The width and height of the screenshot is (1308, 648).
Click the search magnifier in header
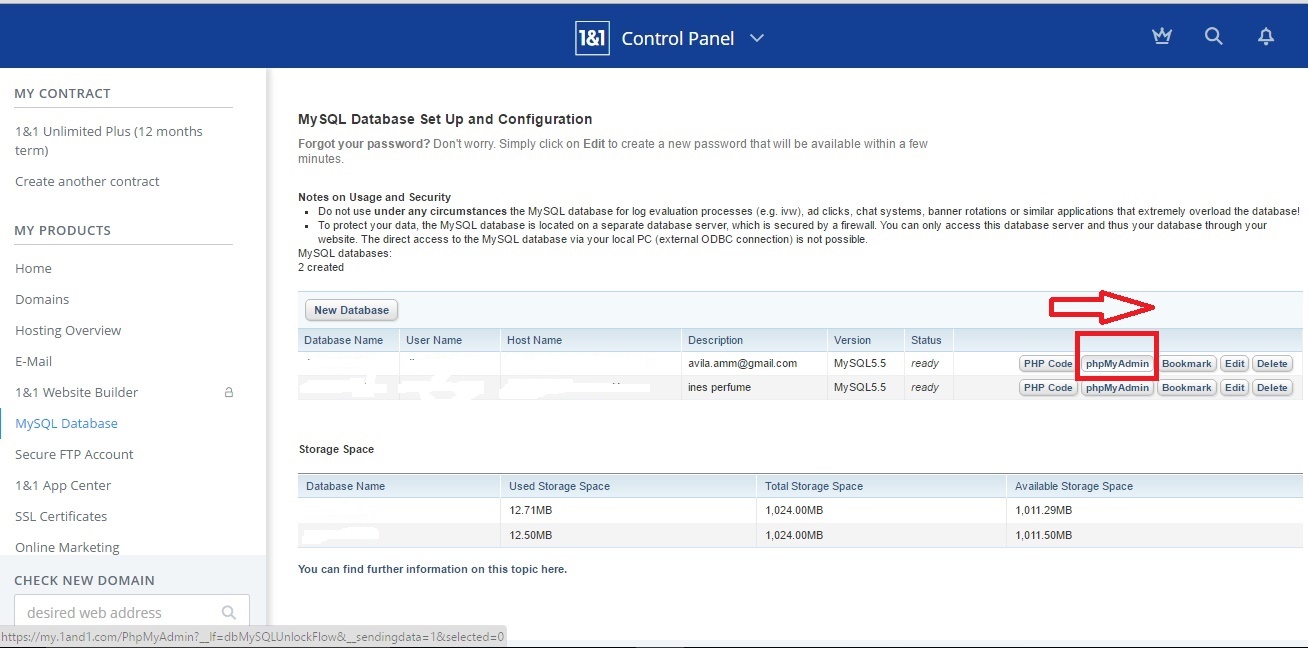pyautogui.click(x=1214, y=36)
